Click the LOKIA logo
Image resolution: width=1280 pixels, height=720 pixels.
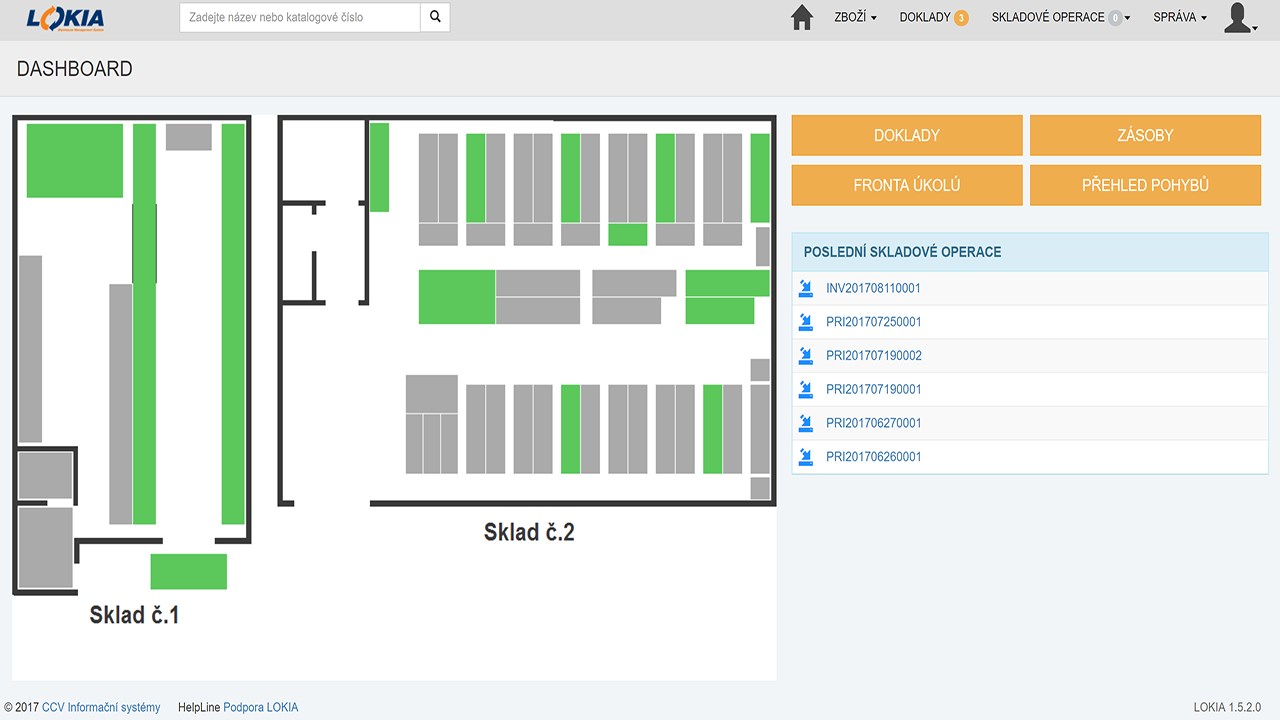click(66, 17)
